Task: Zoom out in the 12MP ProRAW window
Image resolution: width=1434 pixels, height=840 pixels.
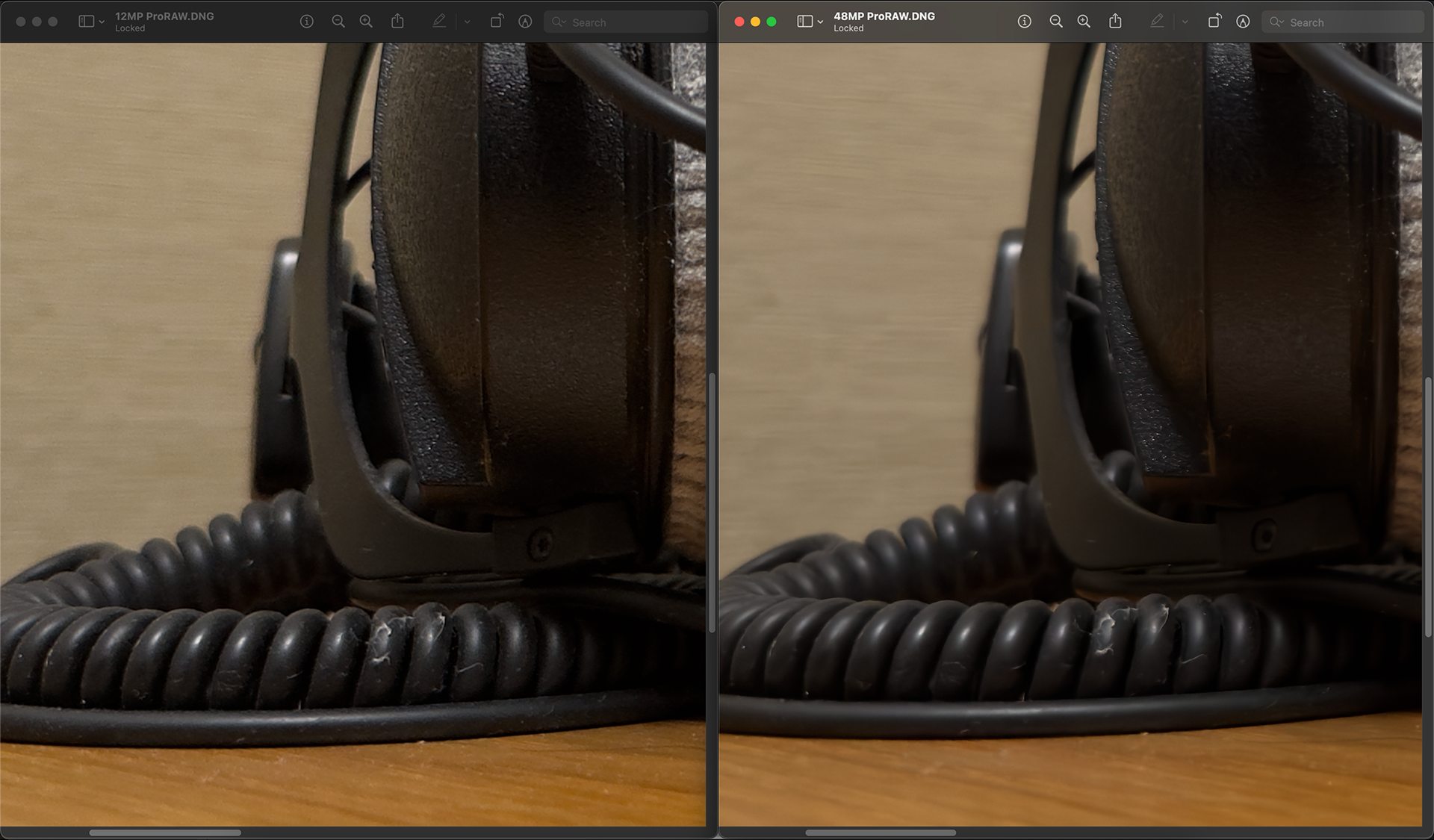Action: click(338, 22)
